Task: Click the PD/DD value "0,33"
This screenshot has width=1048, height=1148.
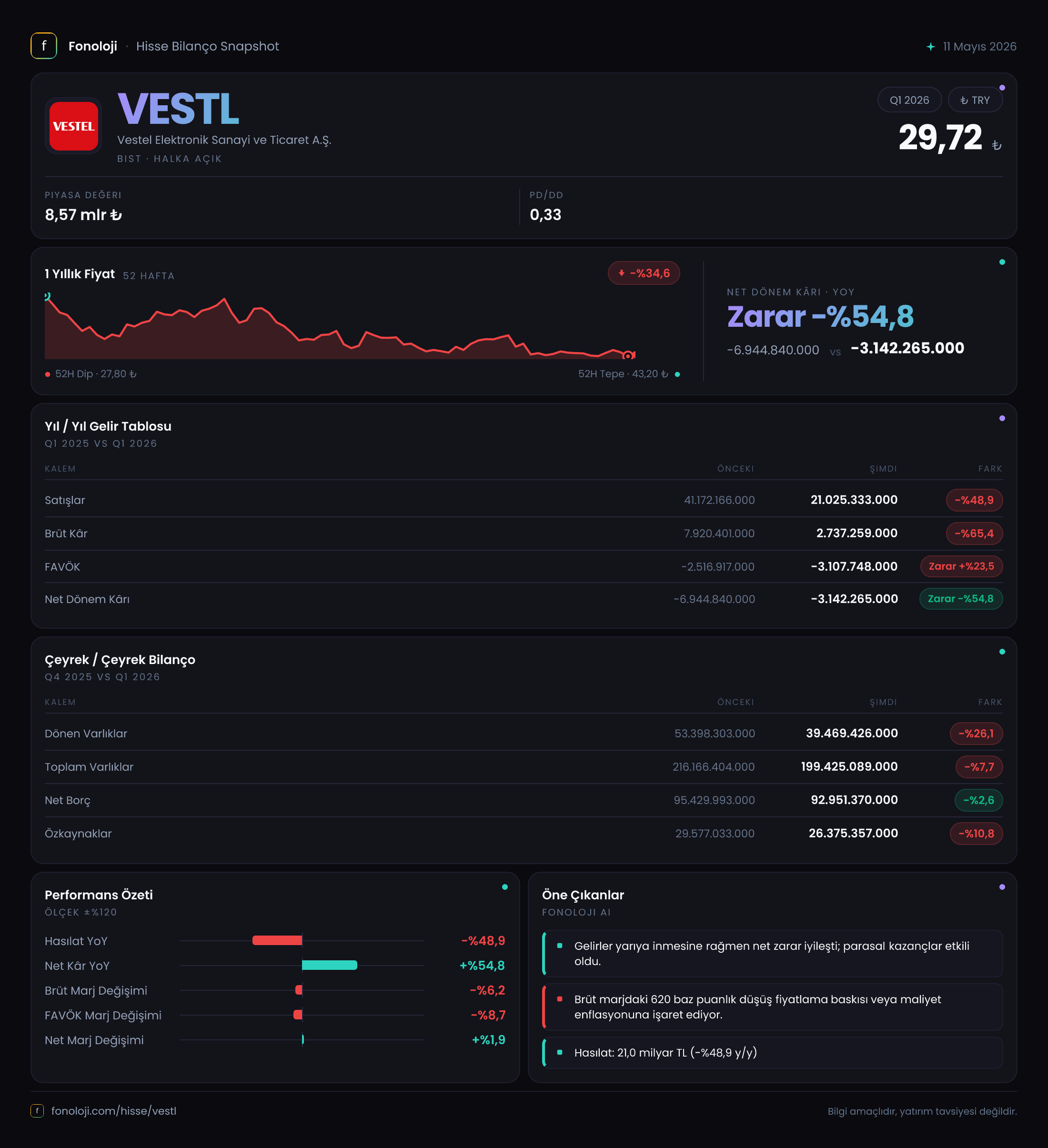Action: 545,215
